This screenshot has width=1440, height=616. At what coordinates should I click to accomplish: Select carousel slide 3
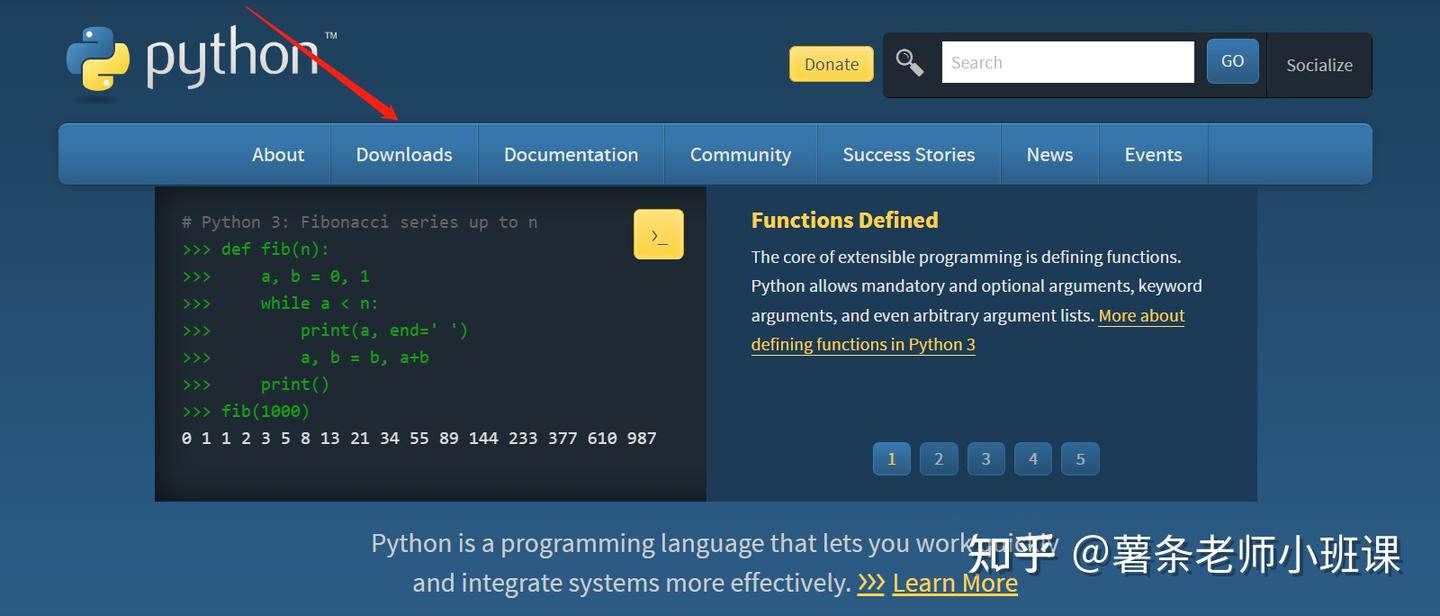point(985,458)
